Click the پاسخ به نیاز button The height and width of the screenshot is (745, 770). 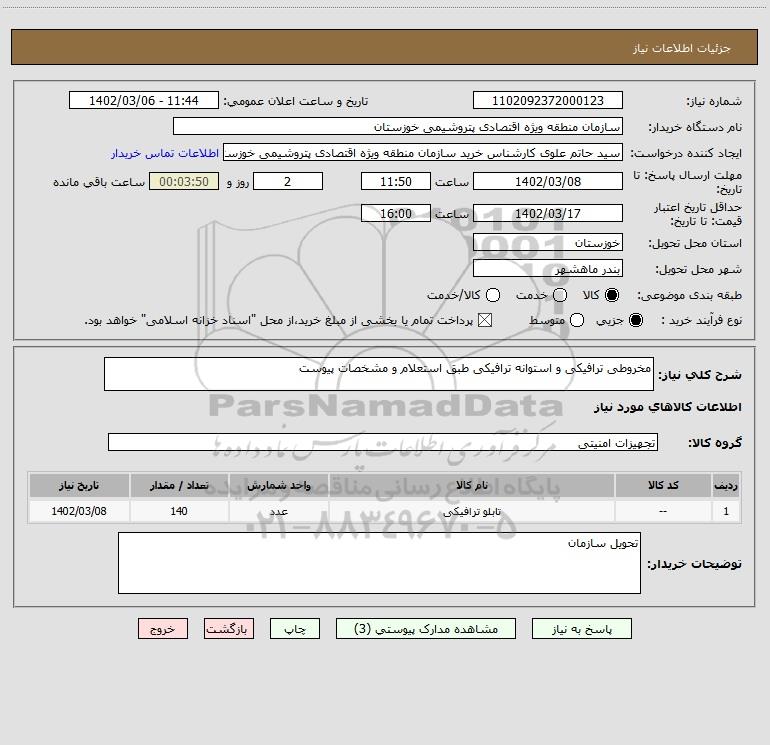point(581,629)
